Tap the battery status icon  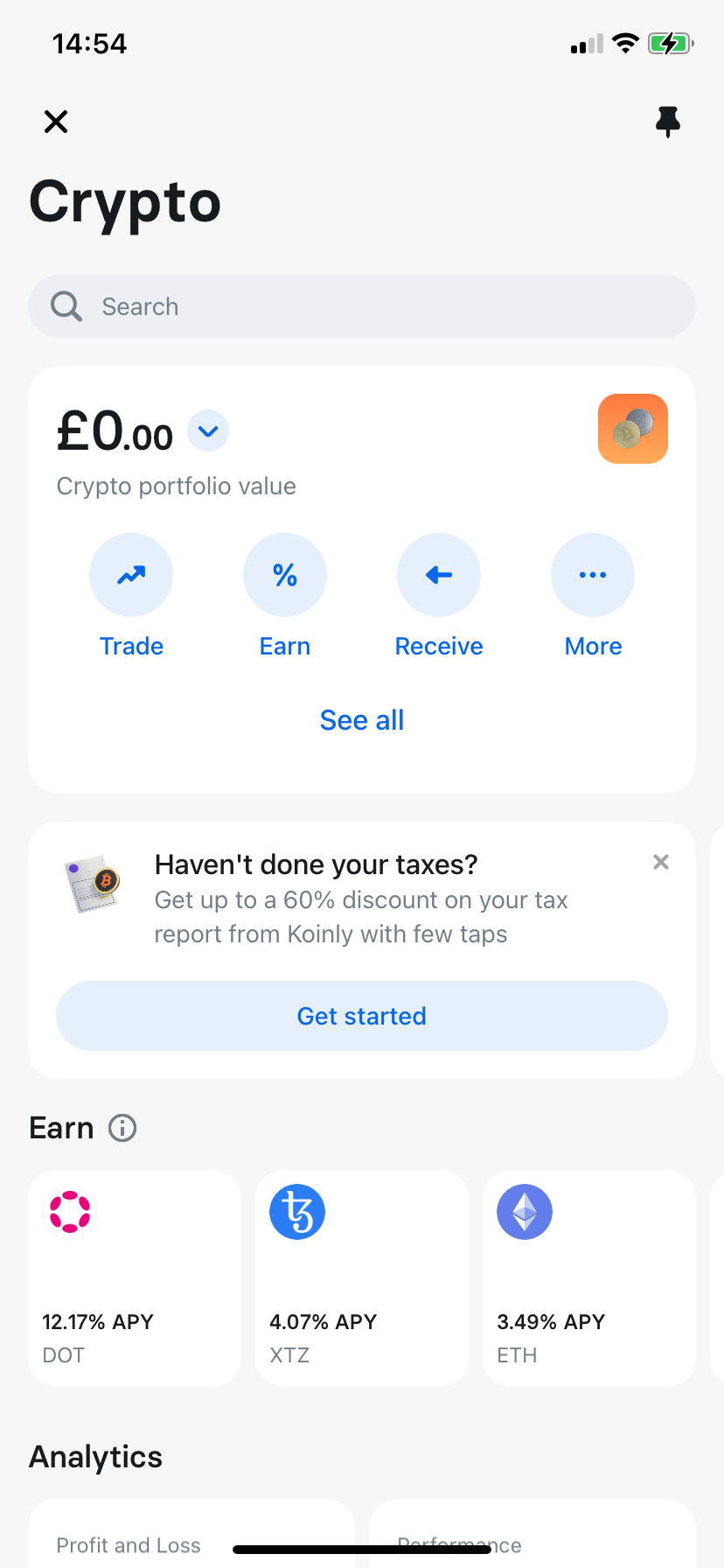click(670, 44)
